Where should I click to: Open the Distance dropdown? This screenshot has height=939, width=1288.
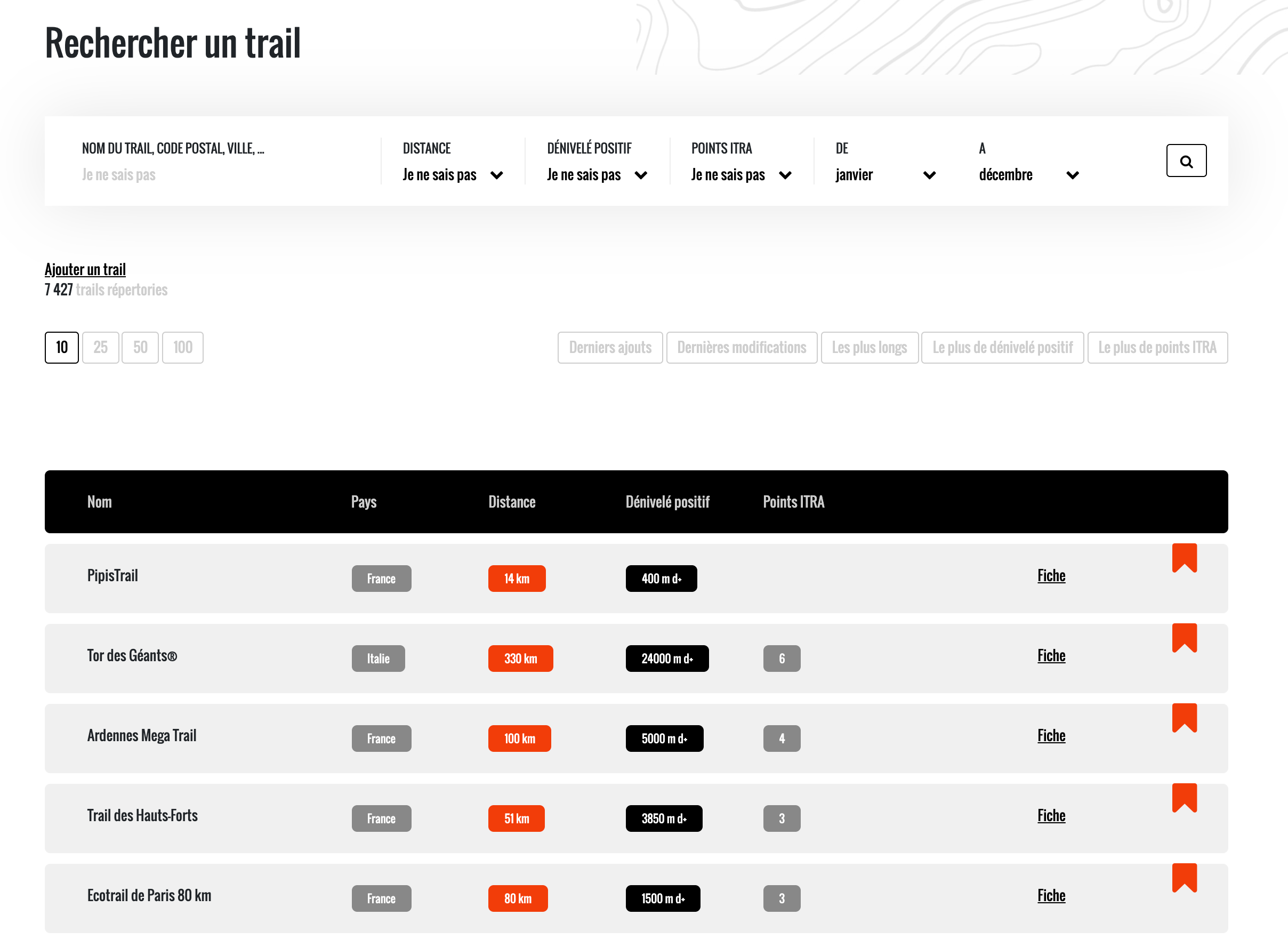453,174
